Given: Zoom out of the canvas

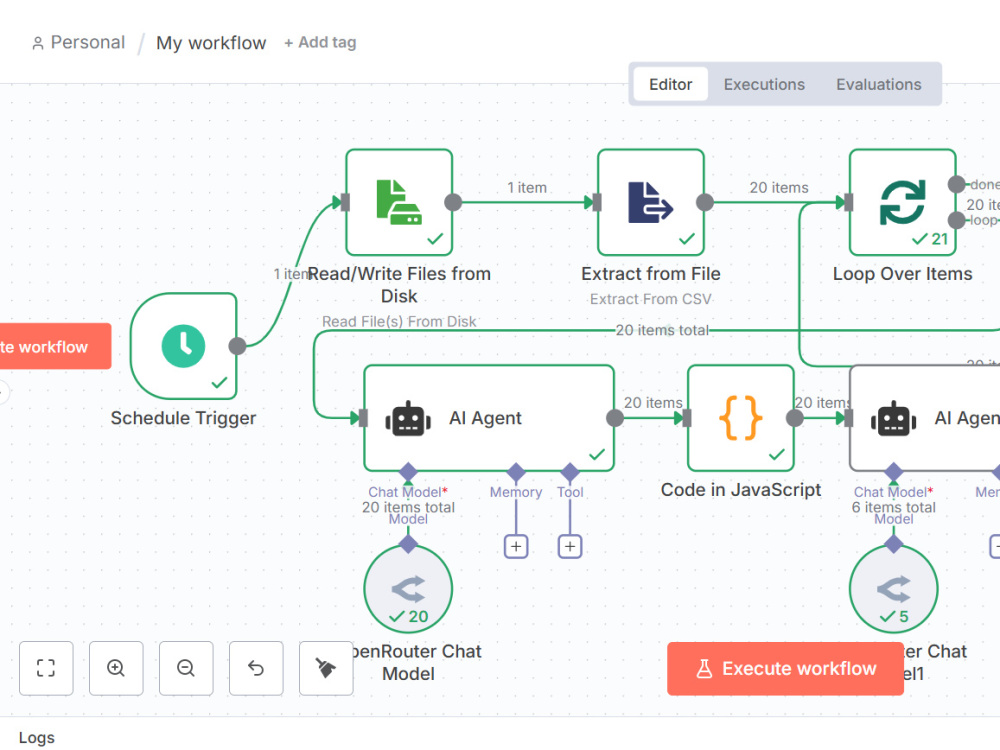Looking at the screenshot, I should tap(186, 668).
